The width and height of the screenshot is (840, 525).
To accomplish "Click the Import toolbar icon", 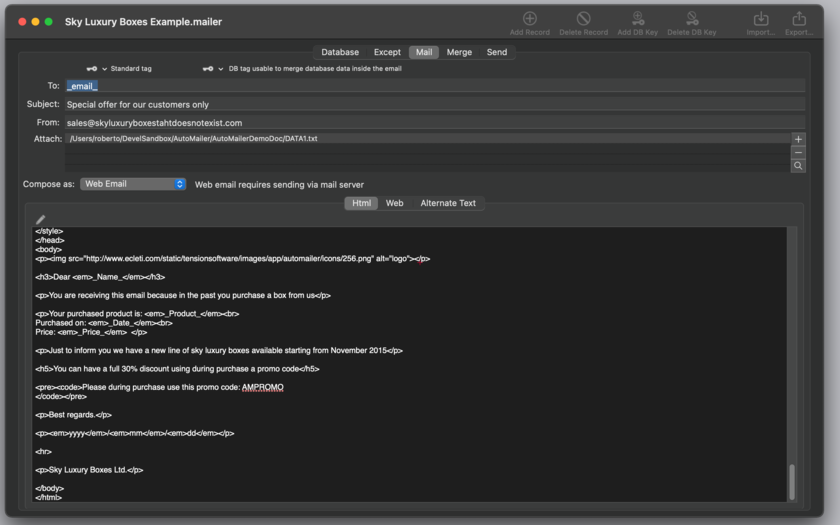I will pyautogui.click(x=761, y=19).
